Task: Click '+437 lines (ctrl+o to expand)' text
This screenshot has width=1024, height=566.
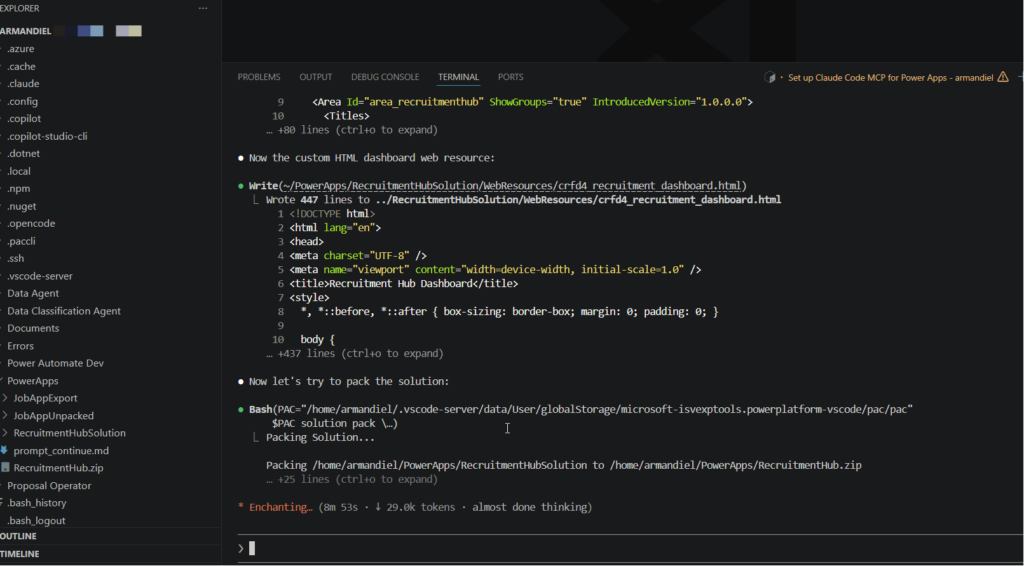Action: pos(355,353)
